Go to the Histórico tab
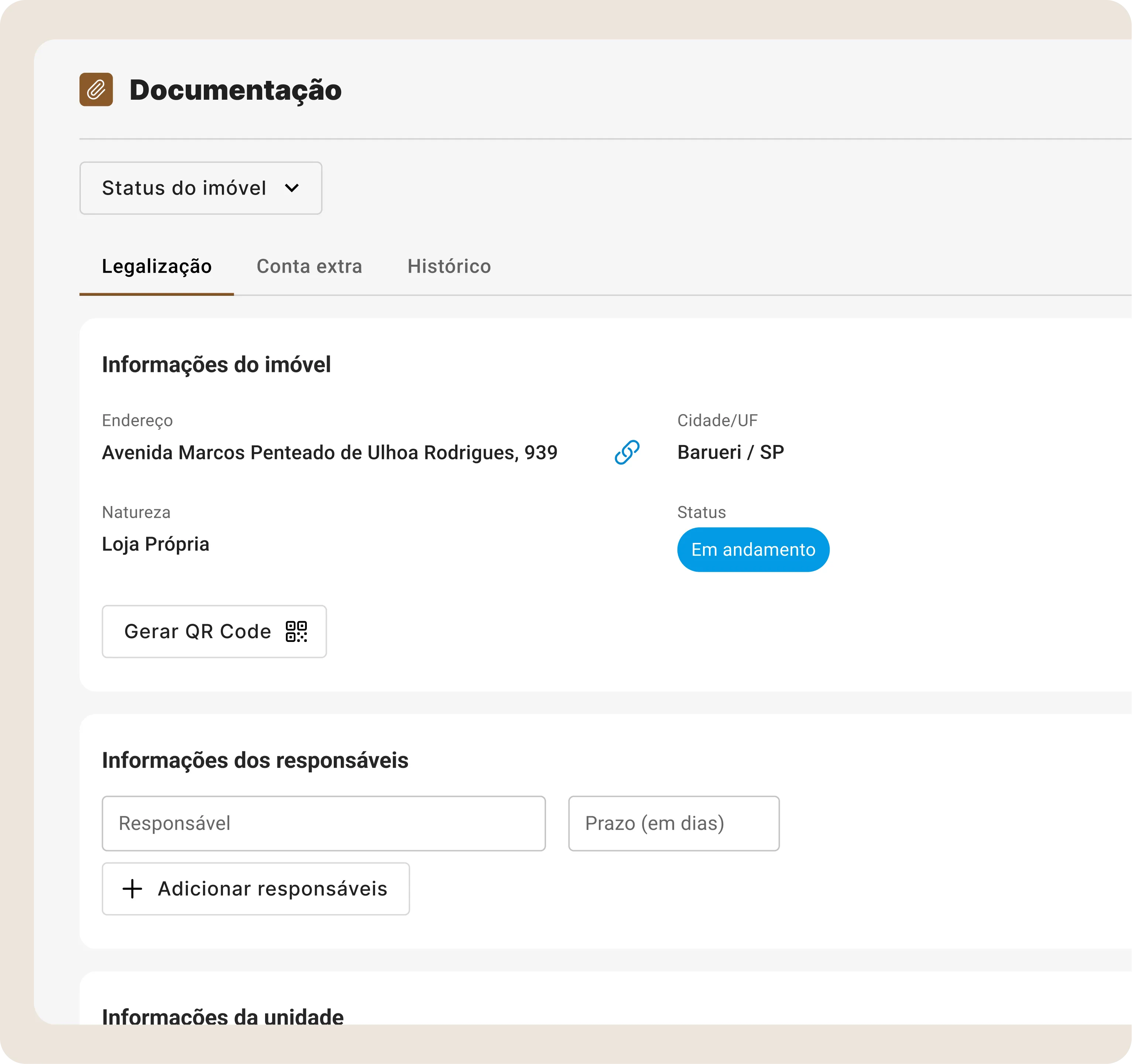The image size is (1132, 1064). click(x=449, y=267)
